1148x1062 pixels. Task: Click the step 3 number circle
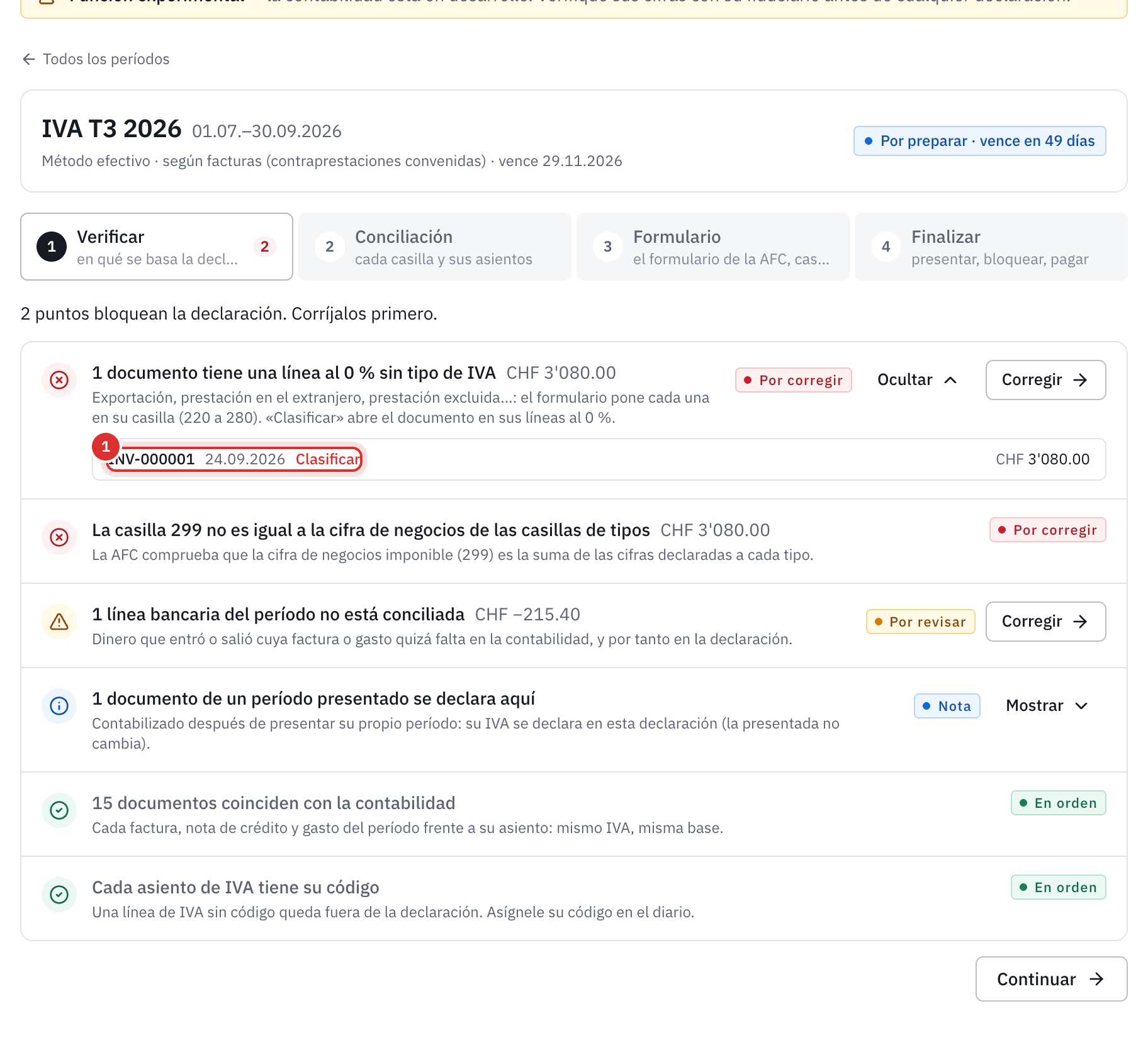coord(607,247)
